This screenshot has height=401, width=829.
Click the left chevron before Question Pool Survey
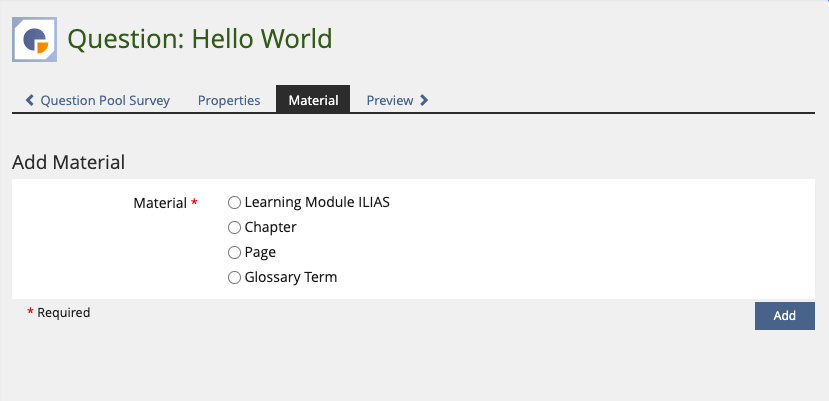30,100
